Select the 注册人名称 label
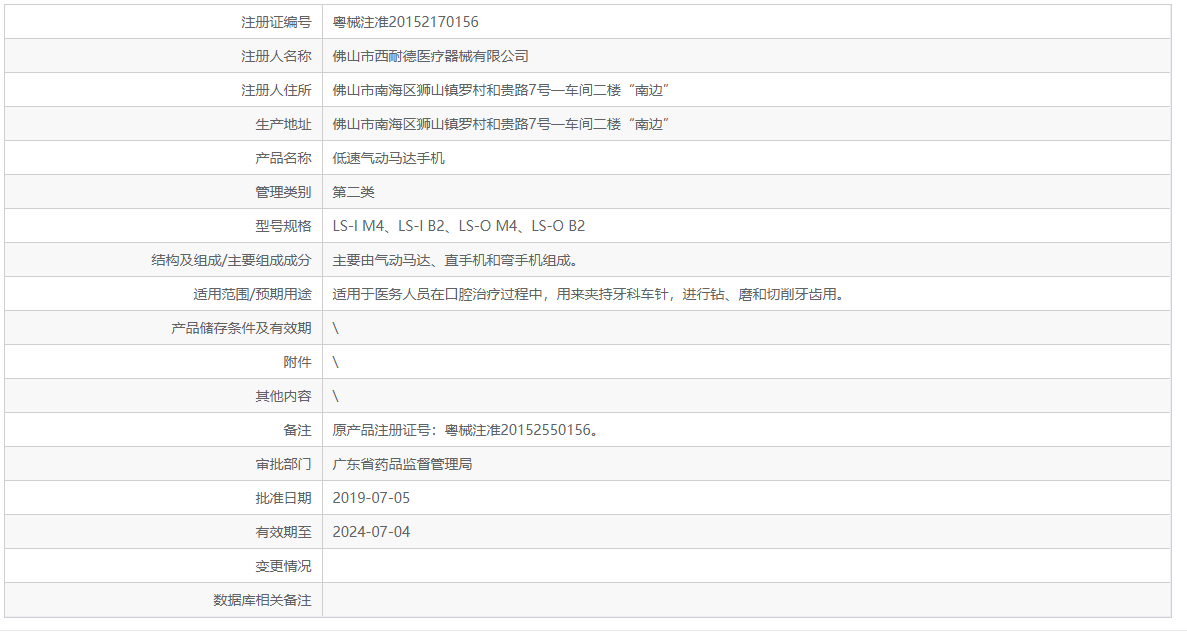The image size is (1187, 638). click(276, 56)
